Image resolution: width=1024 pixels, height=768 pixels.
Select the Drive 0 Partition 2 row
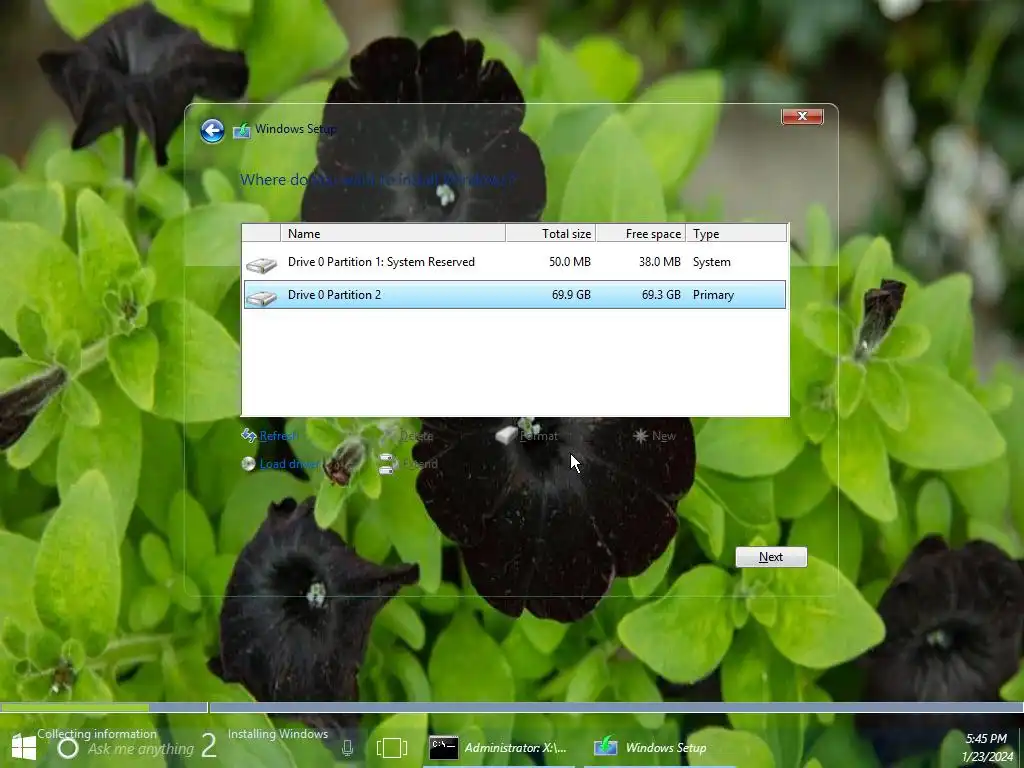[515, 295]
